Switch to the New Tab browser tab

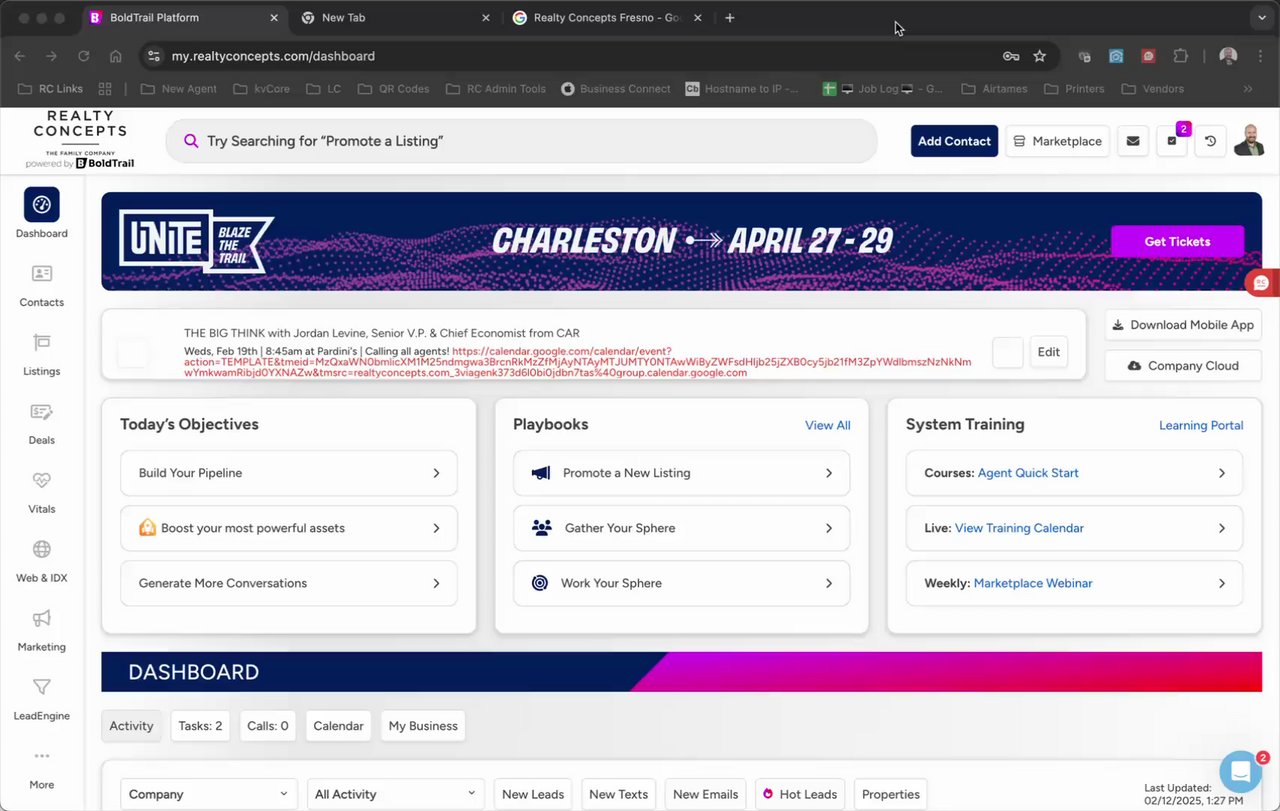395,18
